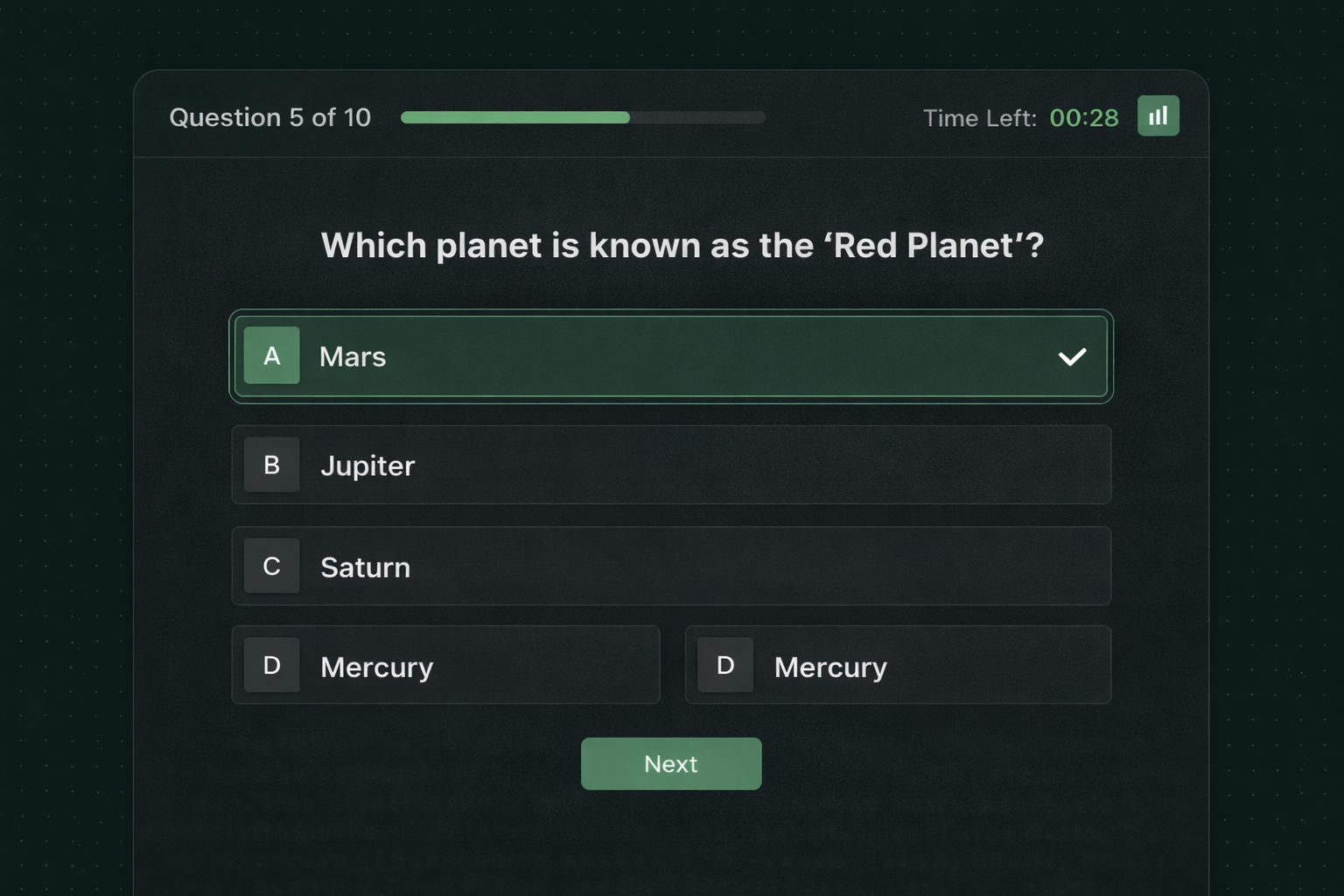Open the quiz statistics bar chart icon
This screenshot has width=1344, height=896.
pos(1158,116)
